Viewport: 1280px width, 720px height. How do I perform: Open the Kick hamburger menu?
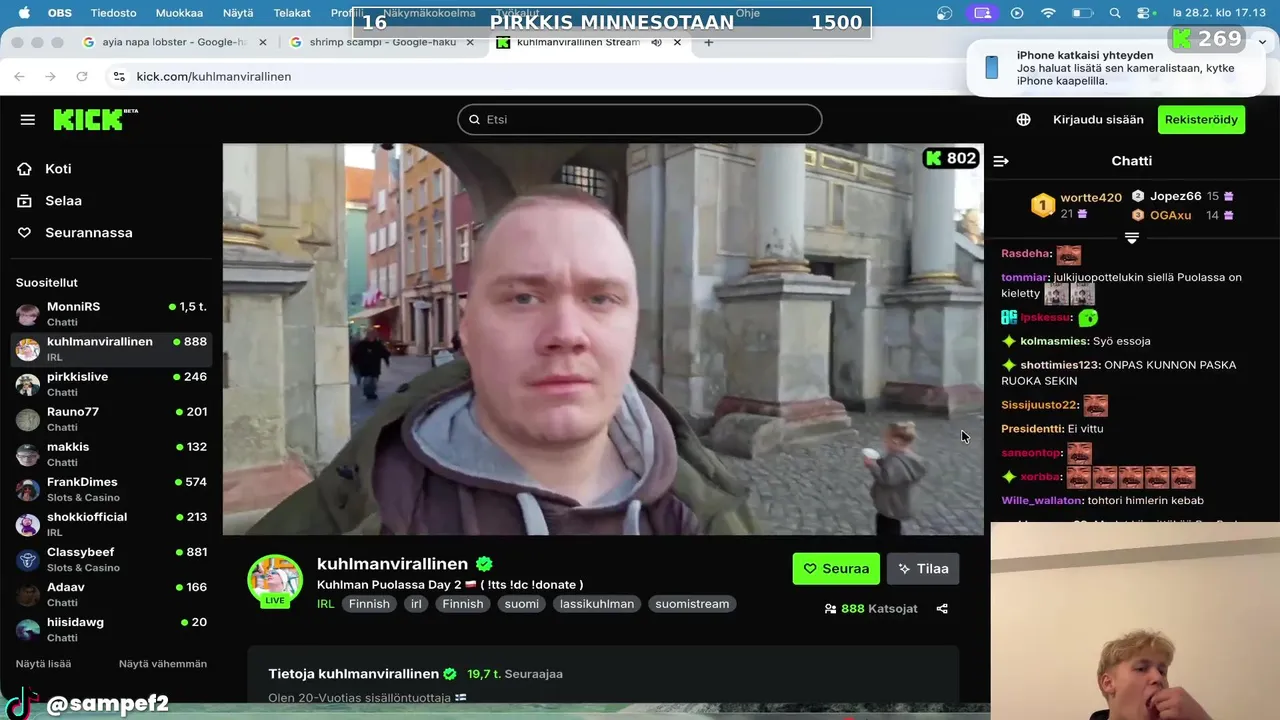point(28,120)
